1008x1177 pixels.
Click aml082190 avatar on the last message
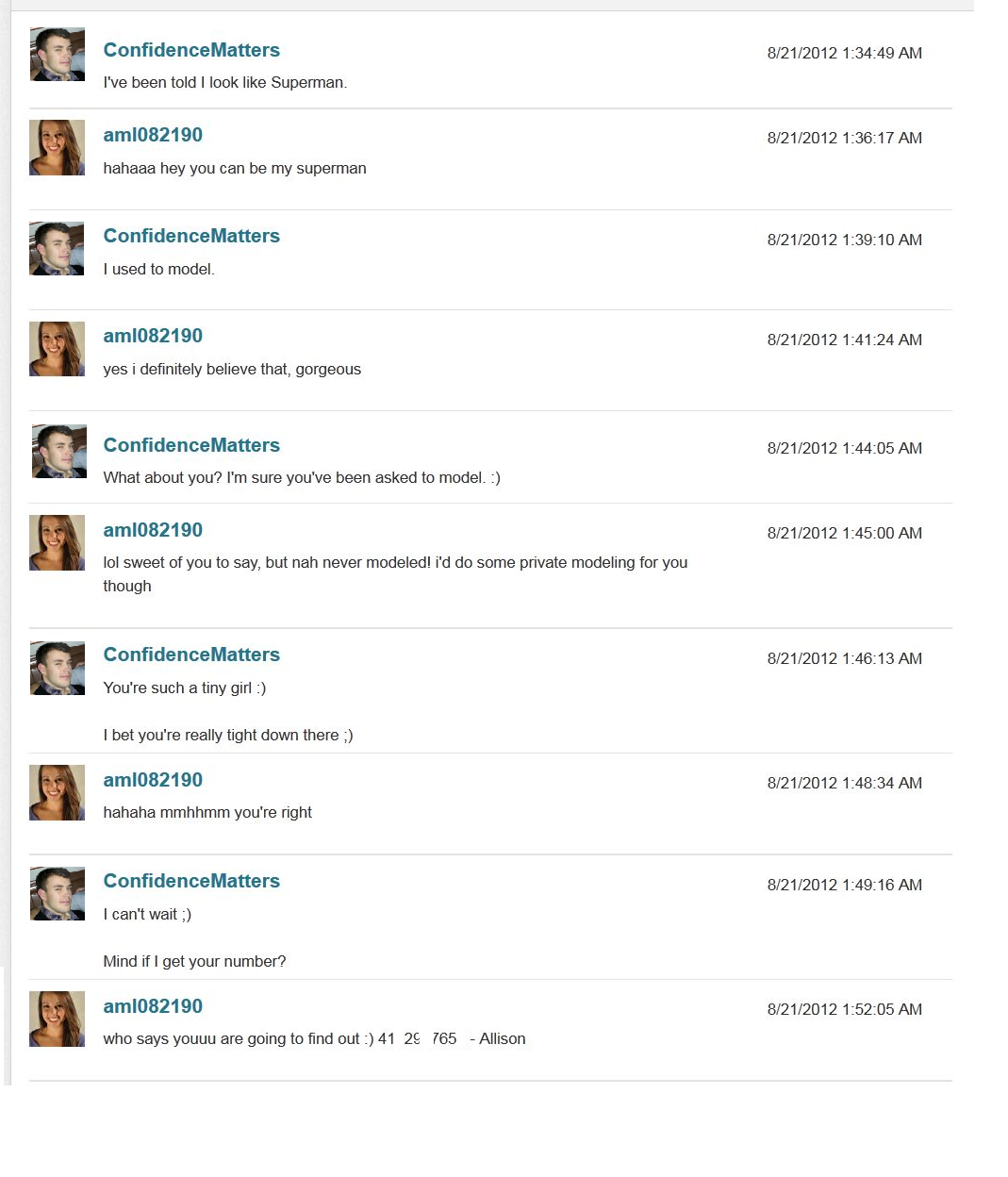click(58, 1019)
